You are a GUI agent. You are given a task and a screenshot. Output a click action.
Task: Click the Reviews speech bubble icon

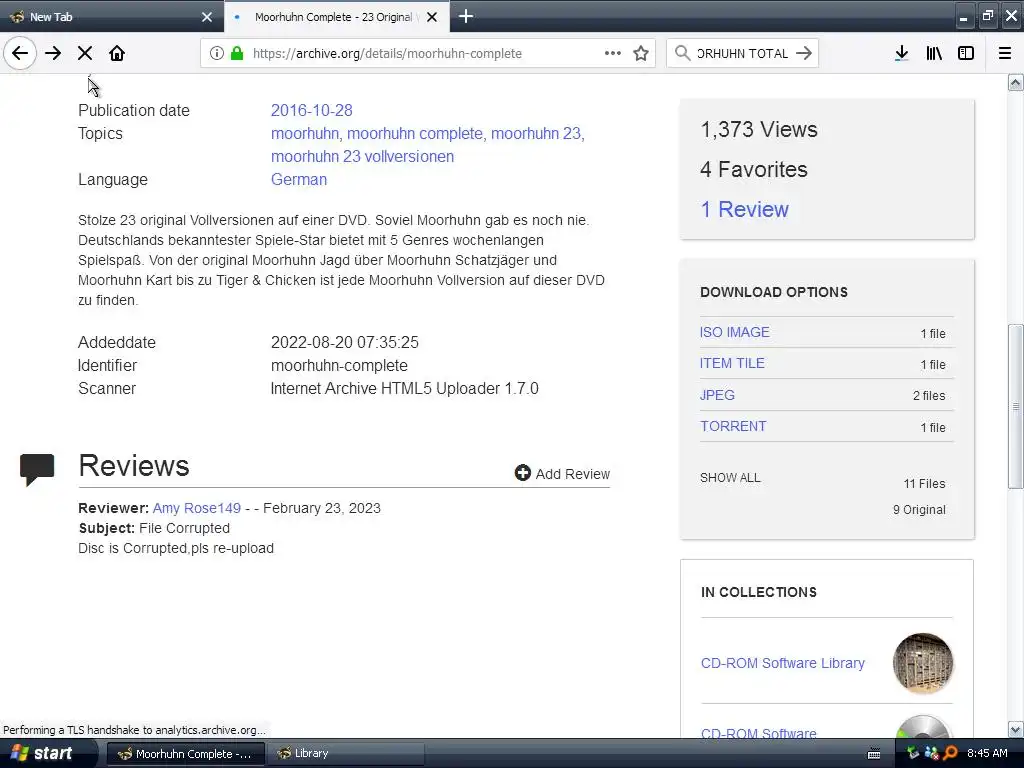click(37, 469)
